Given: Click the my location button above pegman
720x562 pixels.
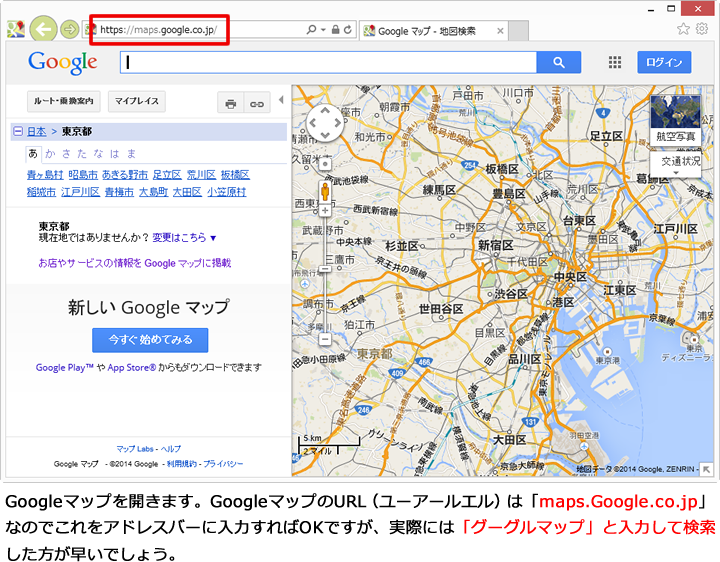Looking at the screenshot, I should (325, 164).
